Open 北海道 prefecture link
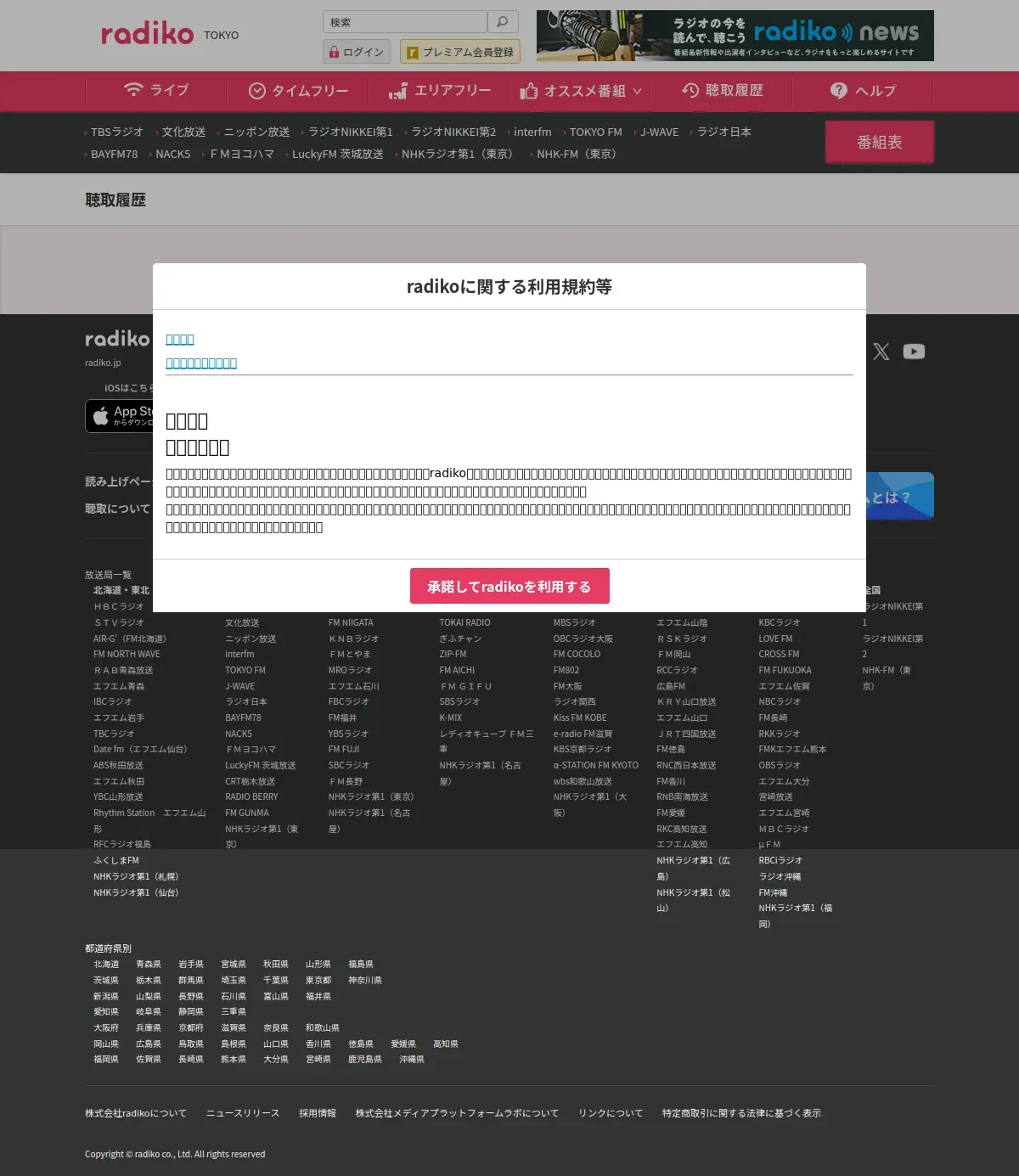The image size is (1019, 1176). pos(106,965)
